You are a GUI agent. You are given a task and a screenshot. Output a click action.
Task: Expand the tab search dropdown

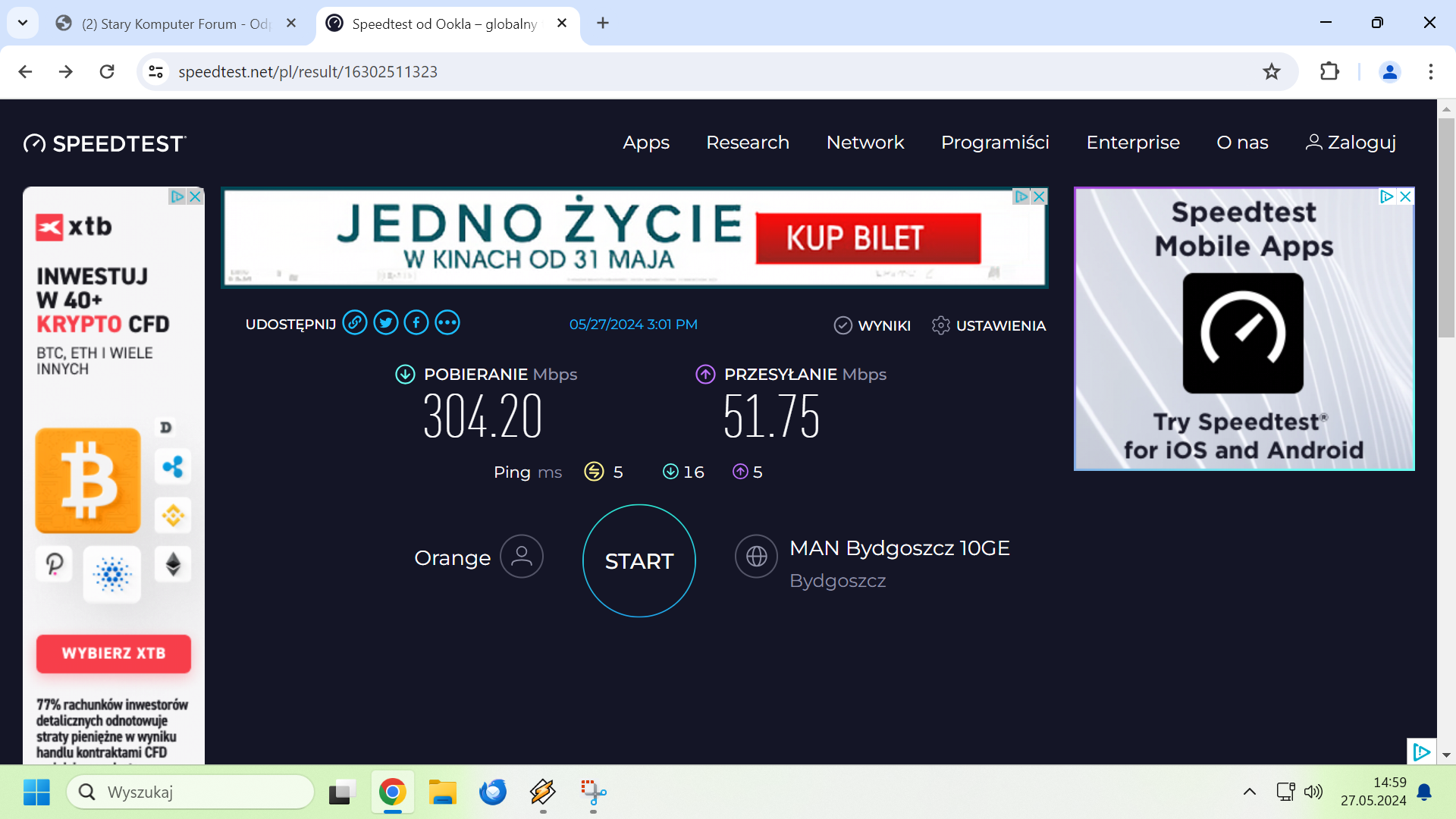23,24
